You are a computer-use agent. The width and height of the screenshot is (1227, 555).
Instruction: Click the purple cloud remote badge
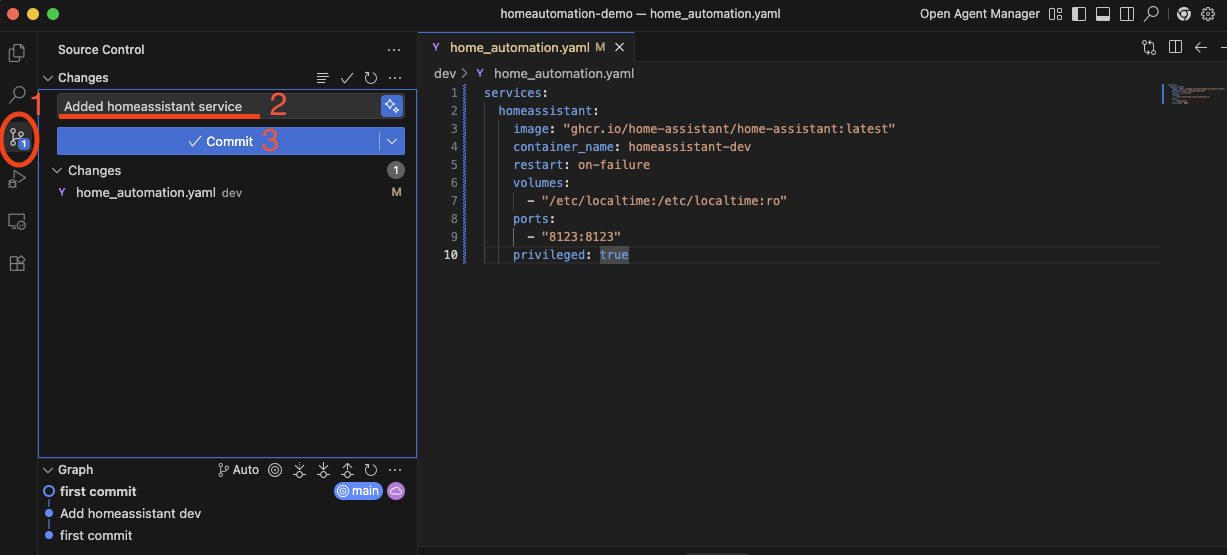(x=396, y=491)
